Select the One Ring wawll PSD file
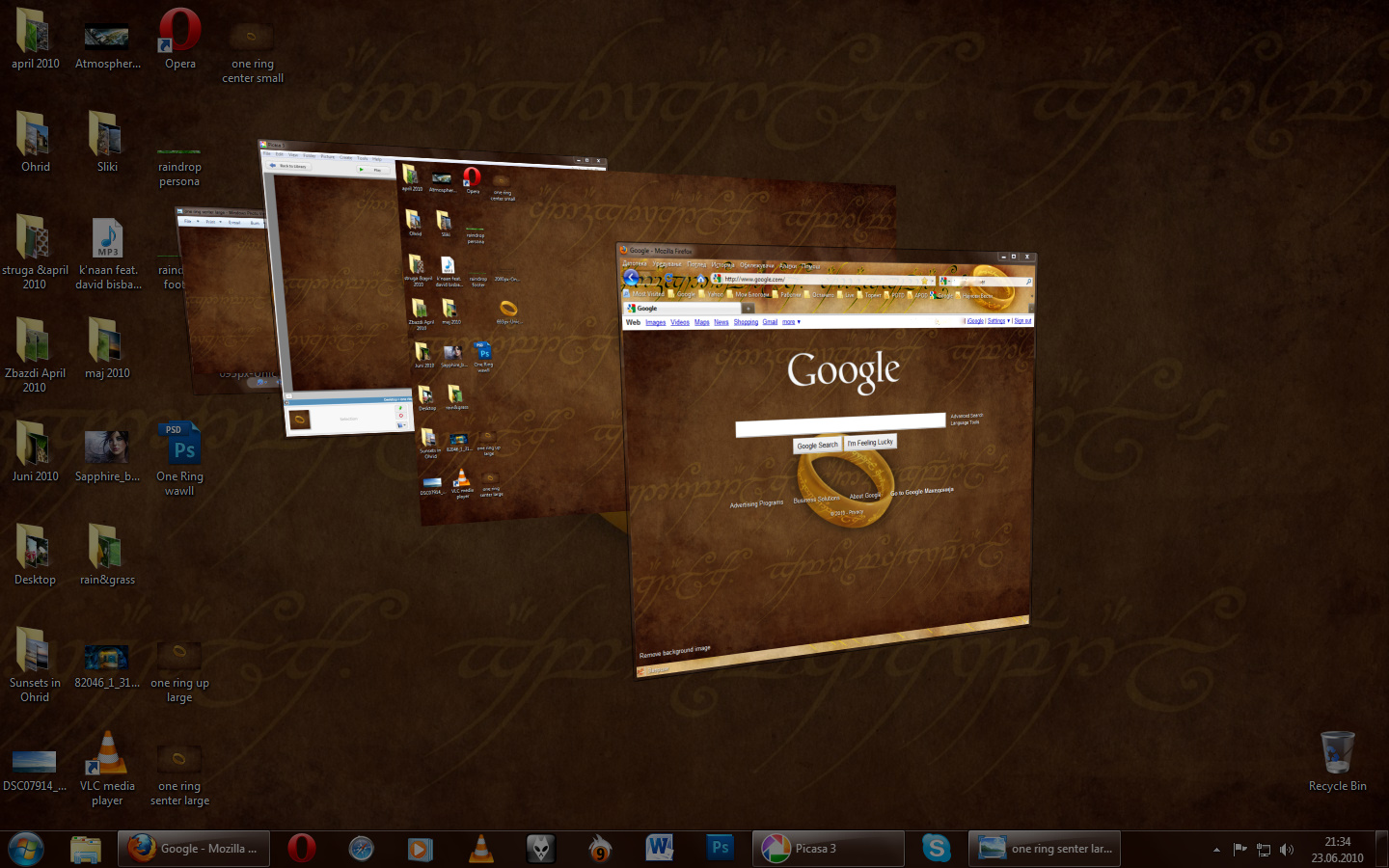The height and width of the screenshot is (868, 1389). pyautogui.click(x=180, y=460)
